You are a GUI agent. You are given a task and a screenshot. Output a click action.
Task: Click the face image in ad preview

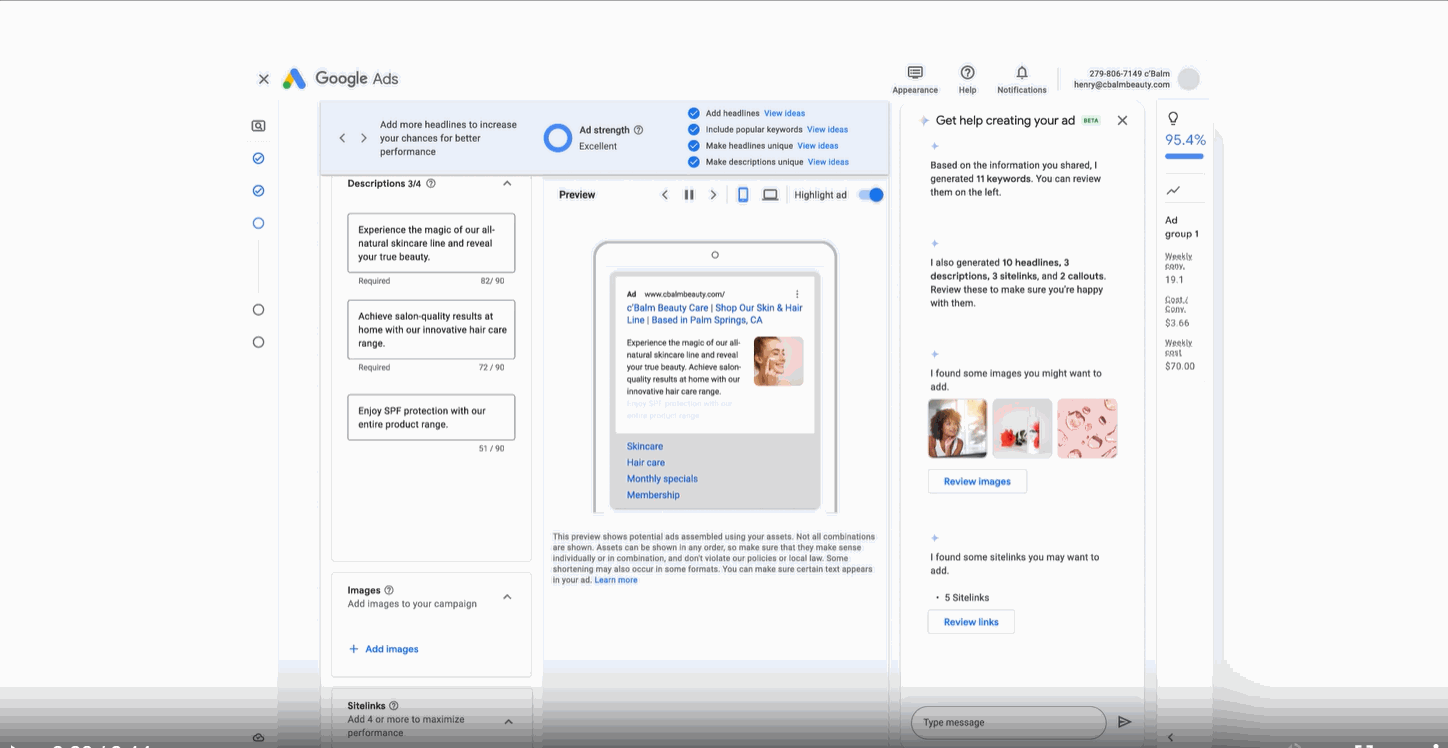[x=778, y=361]
